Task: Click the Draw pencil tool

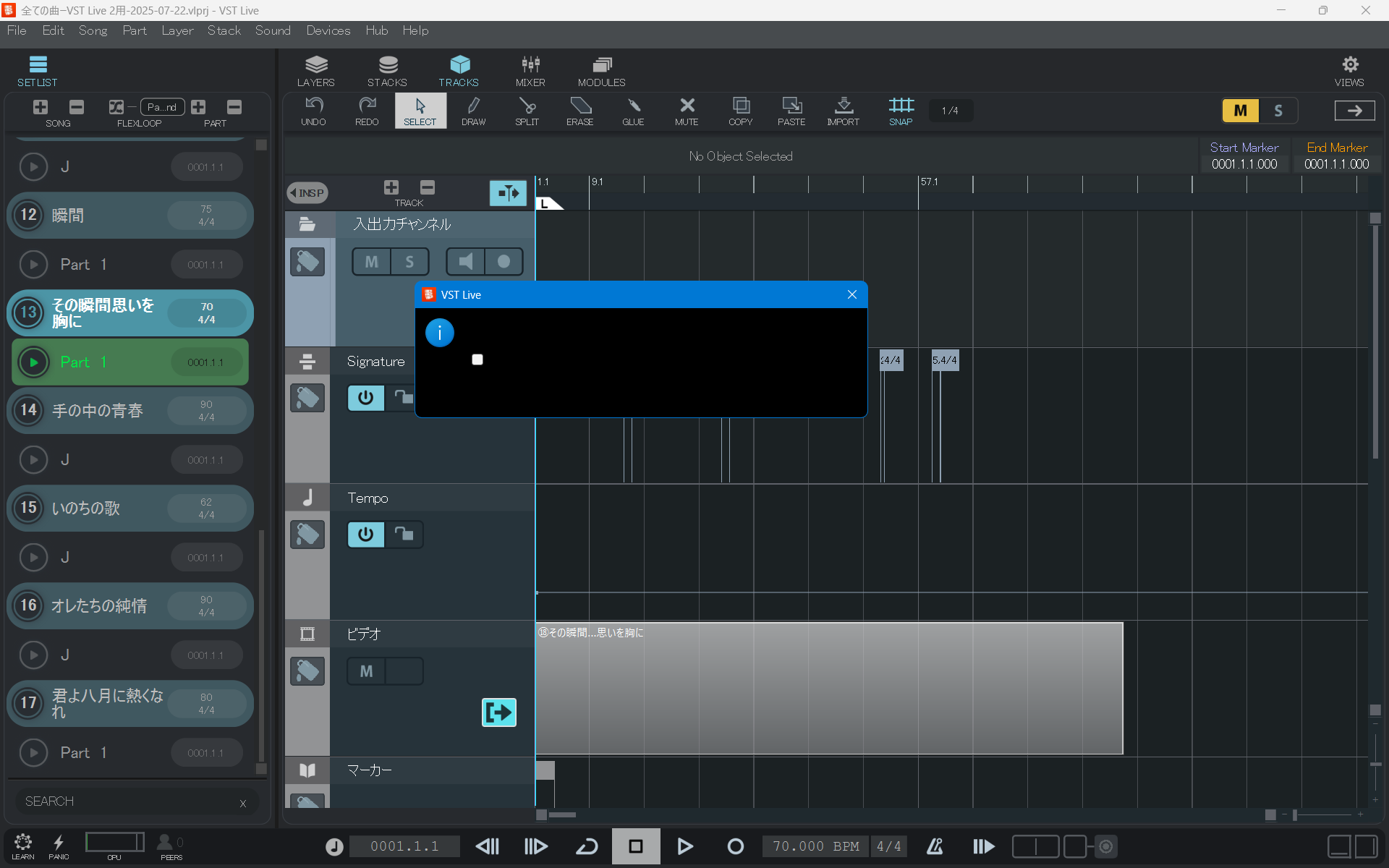Action: tap(473, 111)
